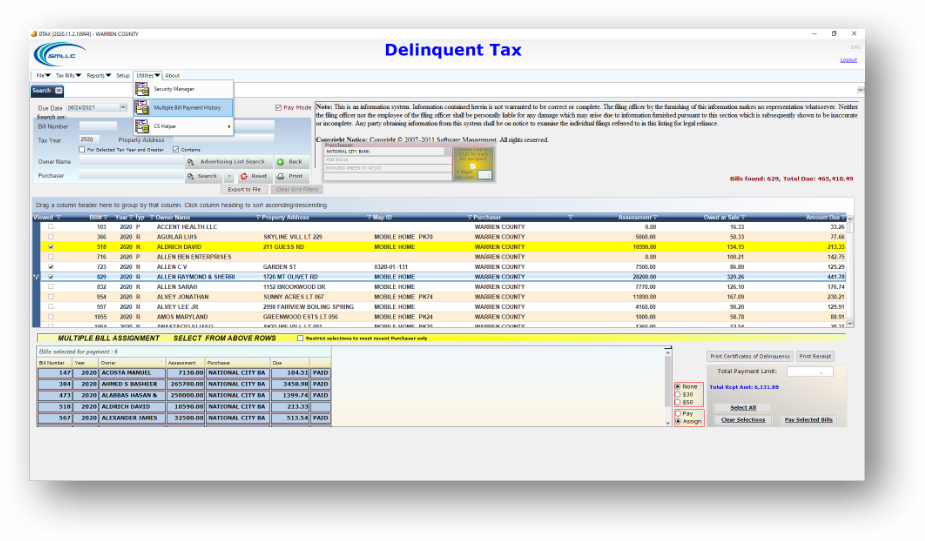
Task: Toggle the Pay Mode checkbox
Action: tap(279, 107)
